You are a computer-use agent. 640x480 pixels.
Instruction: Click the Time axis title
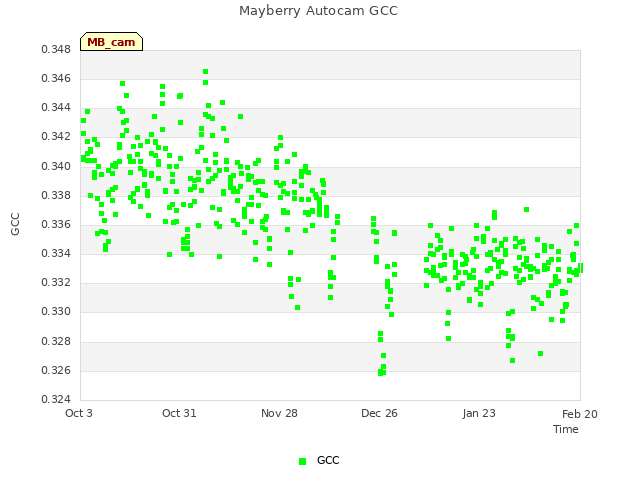coord(566,429)
